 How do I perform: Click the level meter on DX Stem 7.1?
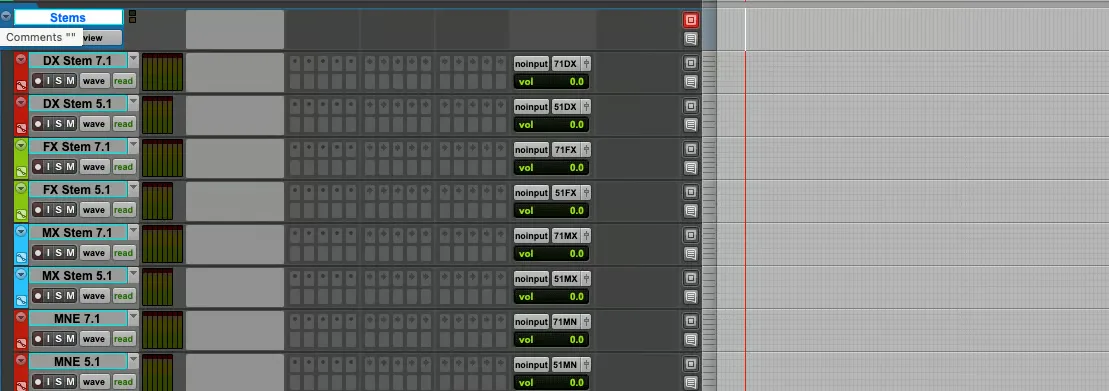click(x=163, y=72)
